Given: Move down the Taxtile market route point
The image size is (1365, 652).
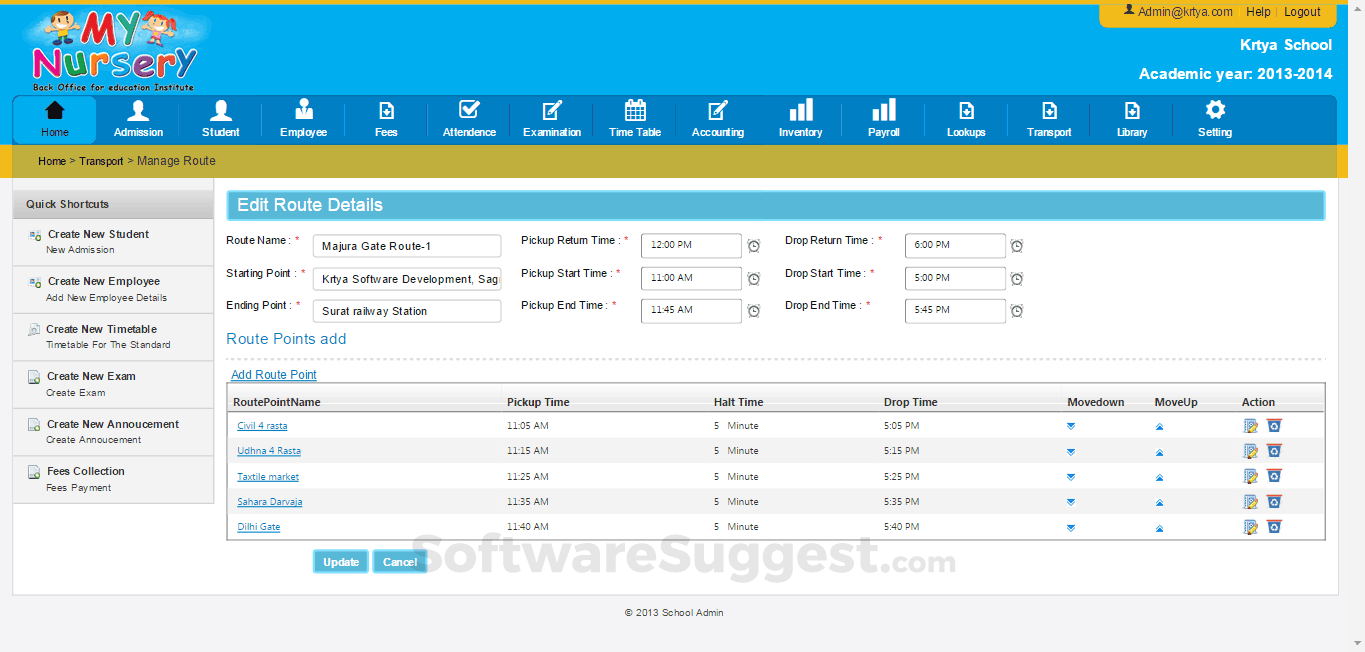Looking at the screenshot, I should [1071, 477].
